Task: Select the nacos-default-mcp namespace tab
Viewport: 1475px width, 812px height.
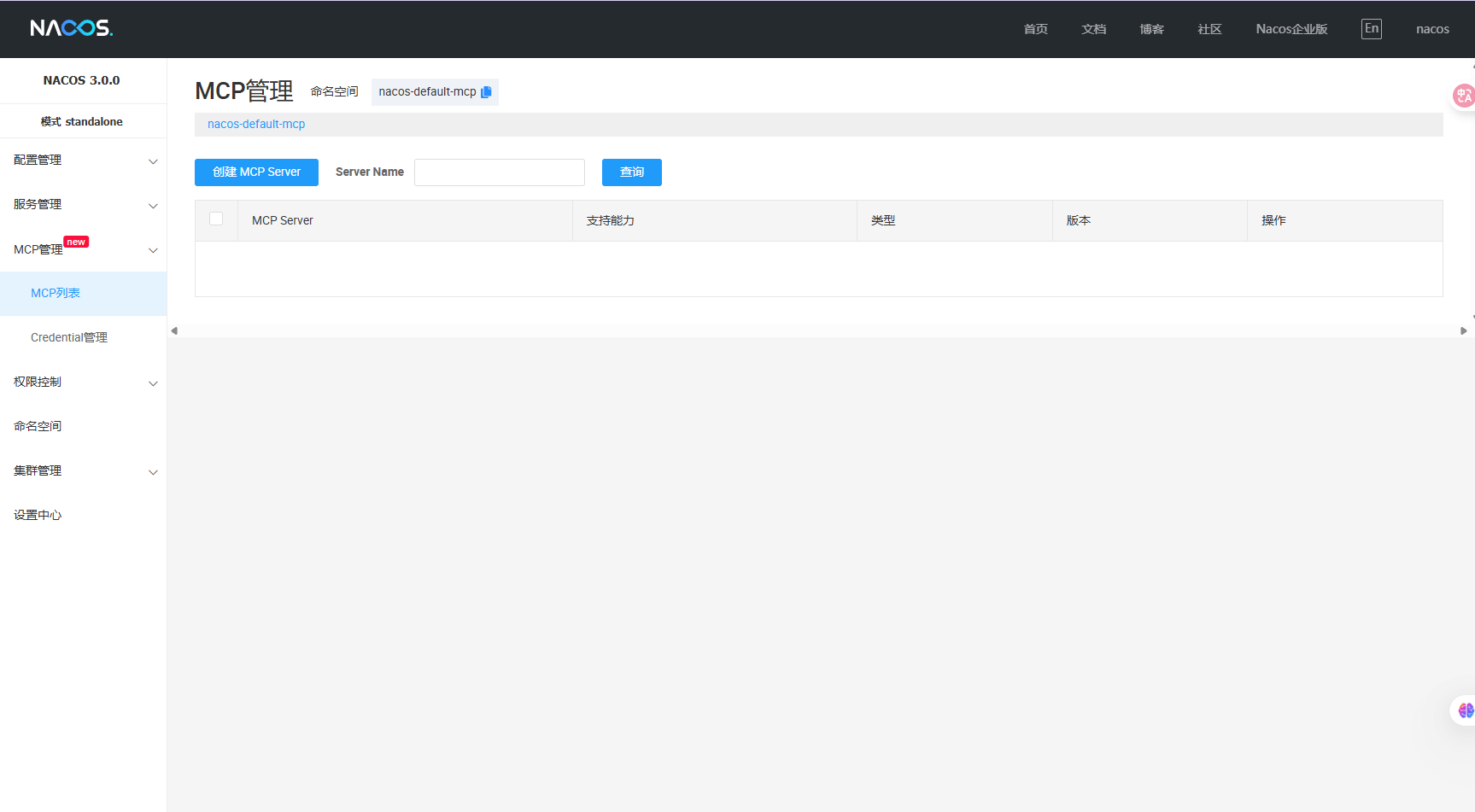Action: click(256, 124)
